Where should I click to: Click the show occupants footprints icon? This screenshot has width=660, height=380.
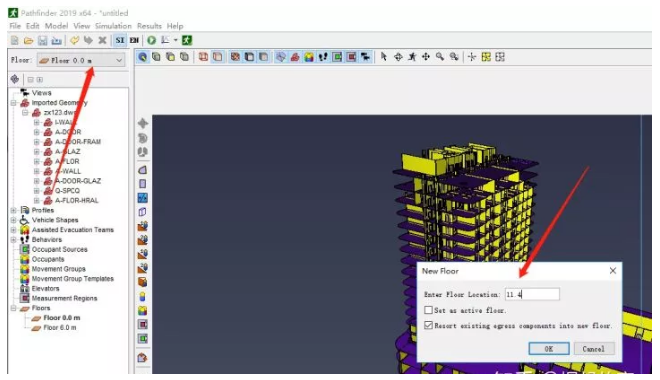pos(323,56)
